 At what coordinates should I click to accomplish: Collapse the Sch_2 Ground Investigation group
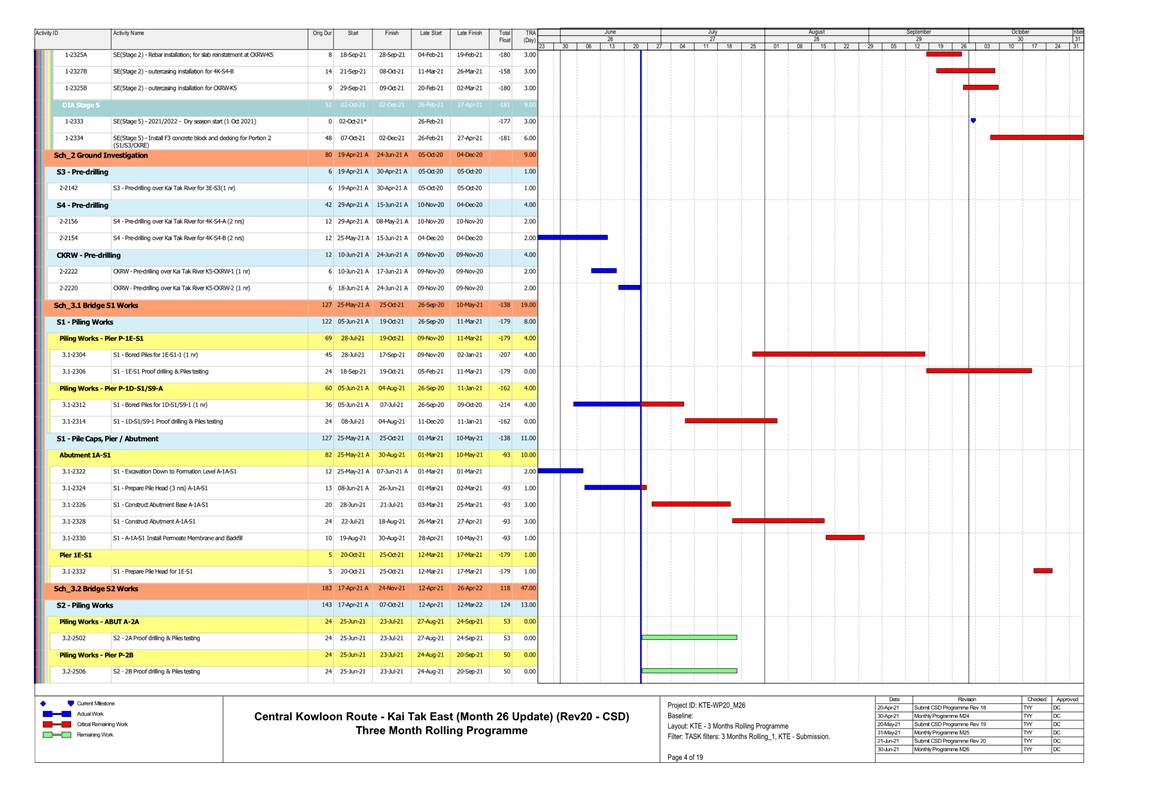(x=100, y=155)
